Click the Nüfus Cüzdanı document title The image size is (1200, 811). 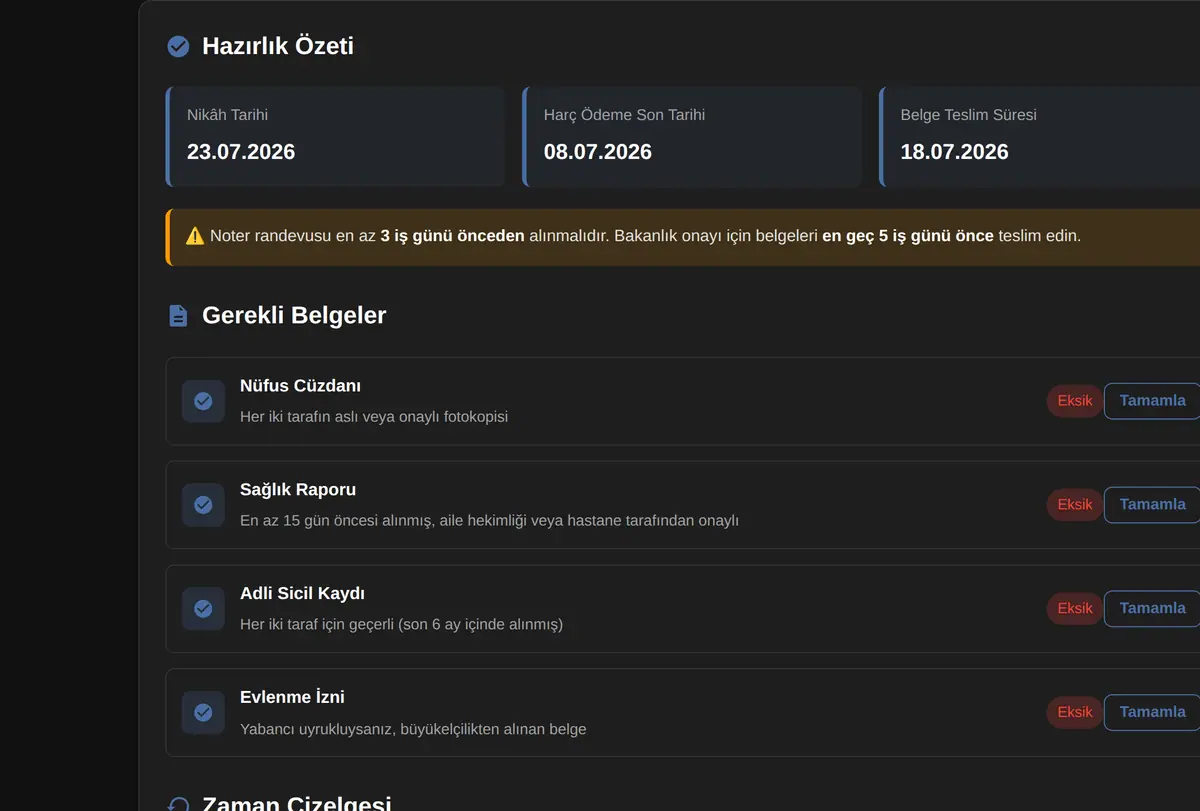300,386
